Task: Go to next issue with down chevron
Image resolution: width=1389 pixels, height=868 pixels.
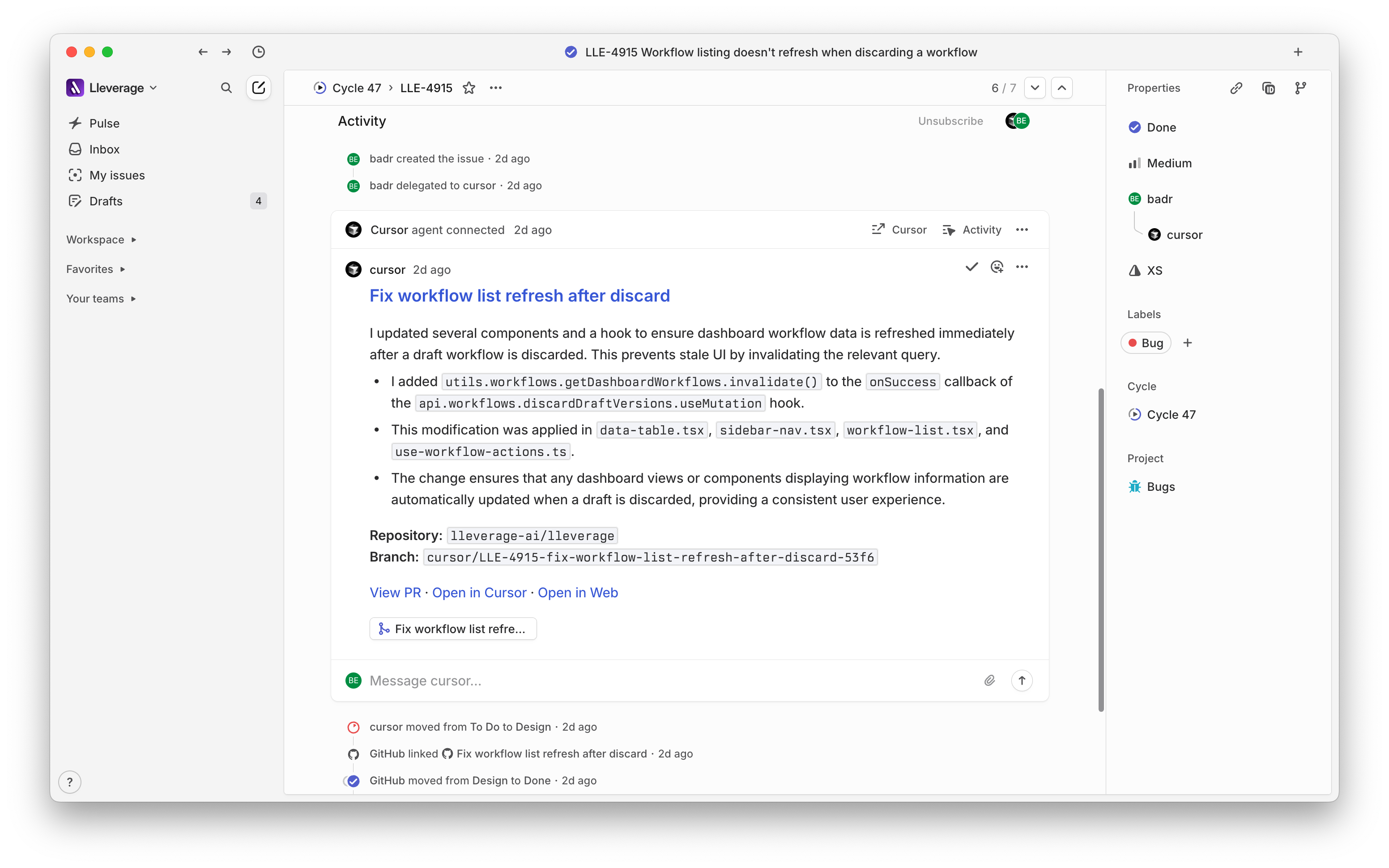Action: [x=1035, y=88]
